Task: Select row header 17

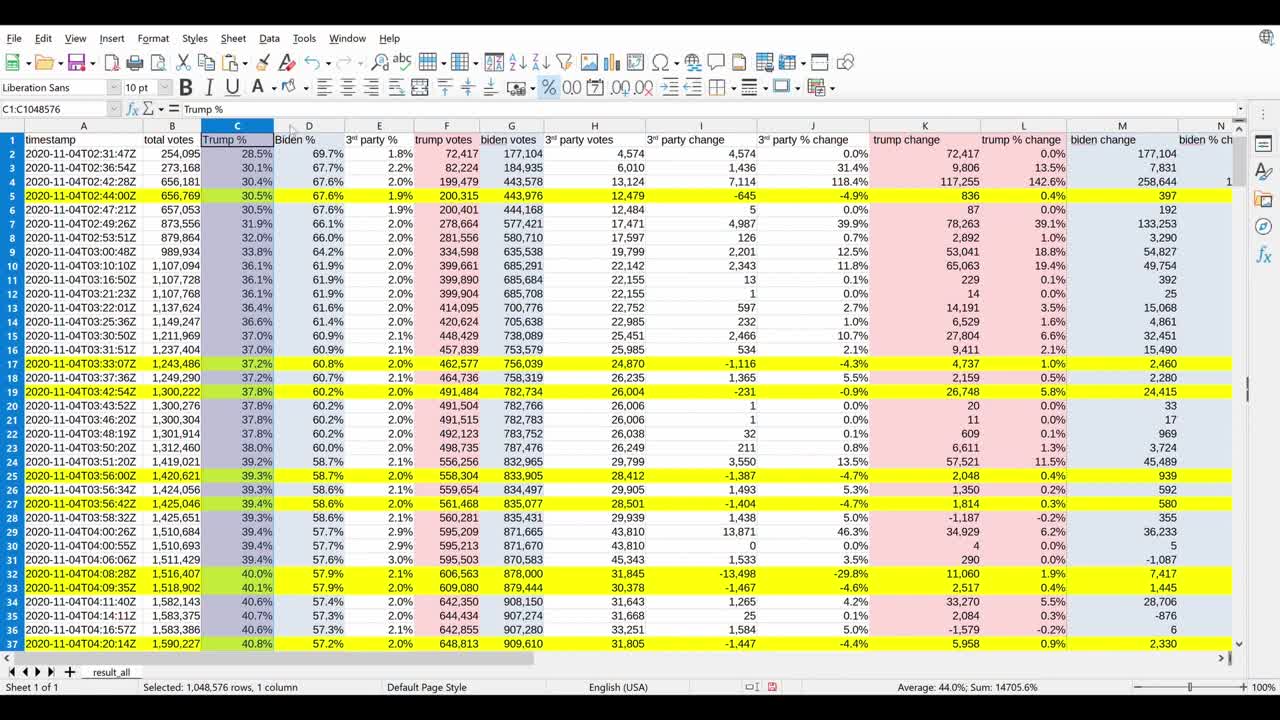Action: point(12,364)
